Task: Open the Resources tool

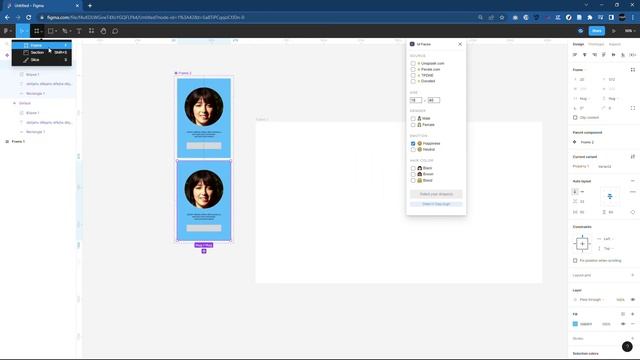Action: tap(91, 31)
